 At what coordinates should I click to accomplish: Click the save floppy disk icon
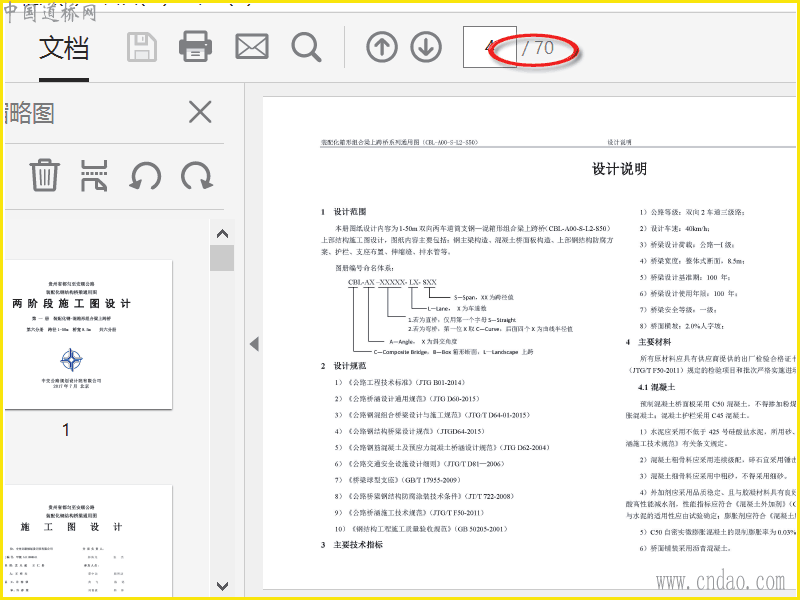point(142,47)
